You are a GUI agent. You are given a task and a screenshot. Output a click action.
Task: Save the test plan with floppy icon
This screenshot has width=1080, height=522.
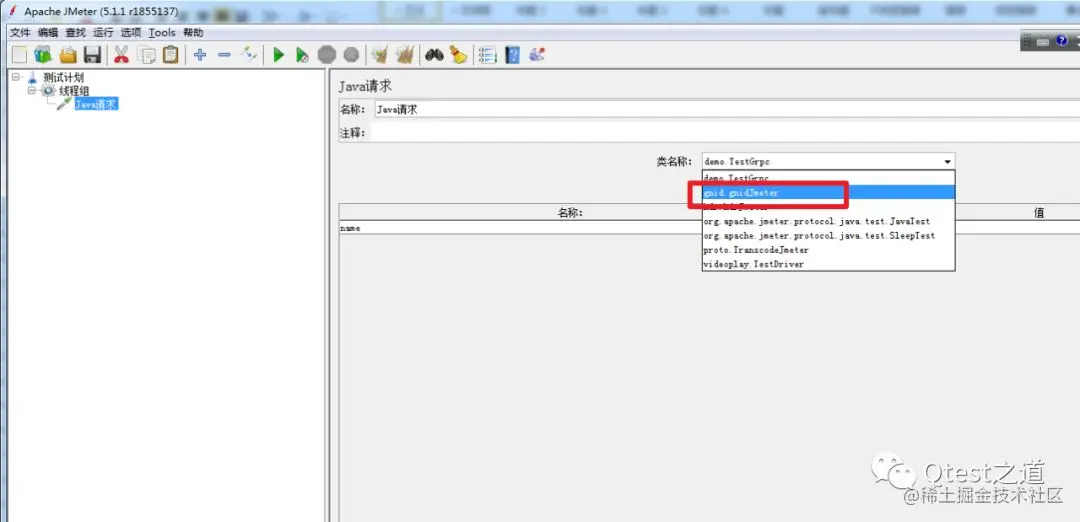(x=92, y=54)
